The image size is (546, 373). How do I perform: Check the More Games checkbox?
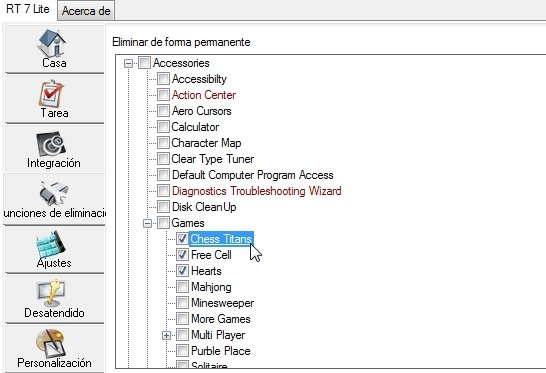pyautogui.click(x=182, y=319)
